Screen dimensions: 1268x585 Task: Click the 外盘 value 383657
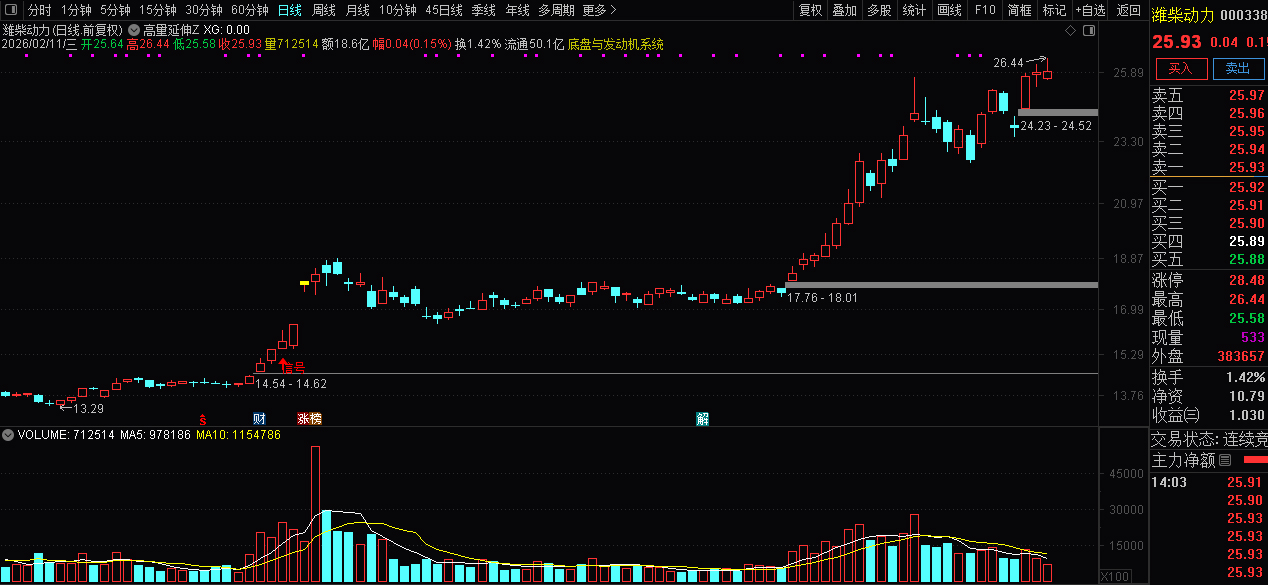pyautogui.click(x=1241, y=356)
